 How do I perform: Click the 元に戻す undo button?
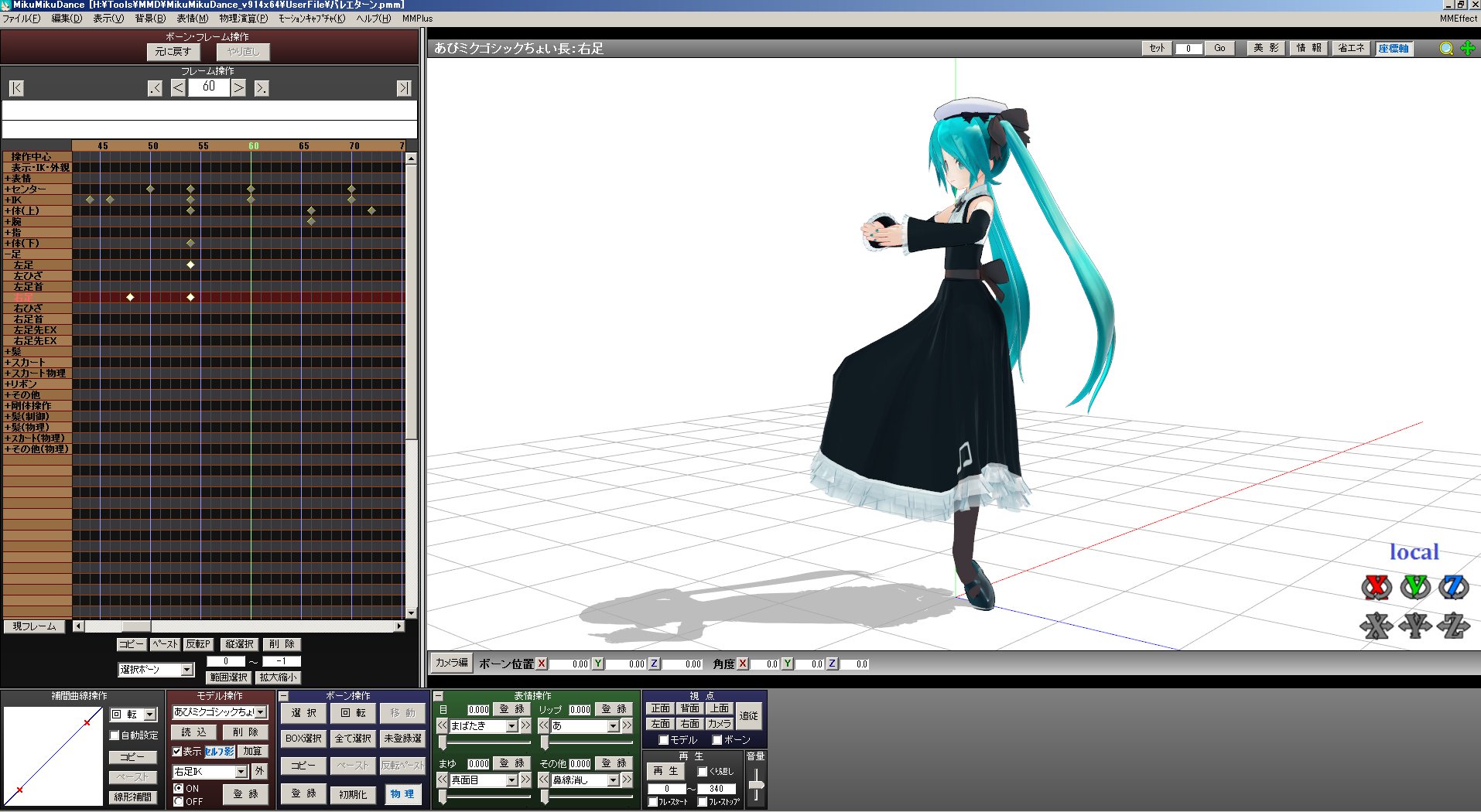click(173, 52)
